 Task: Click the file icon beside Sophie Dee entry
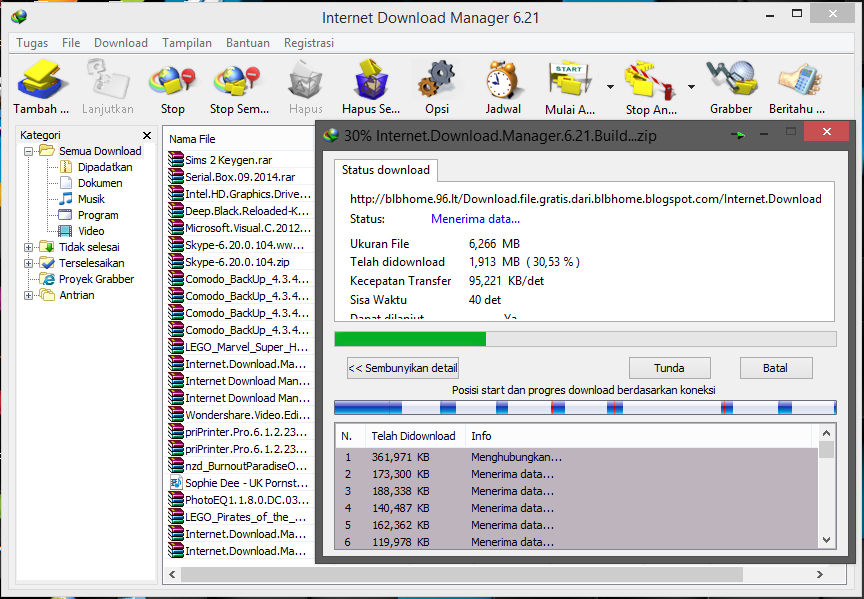[176, 483]
